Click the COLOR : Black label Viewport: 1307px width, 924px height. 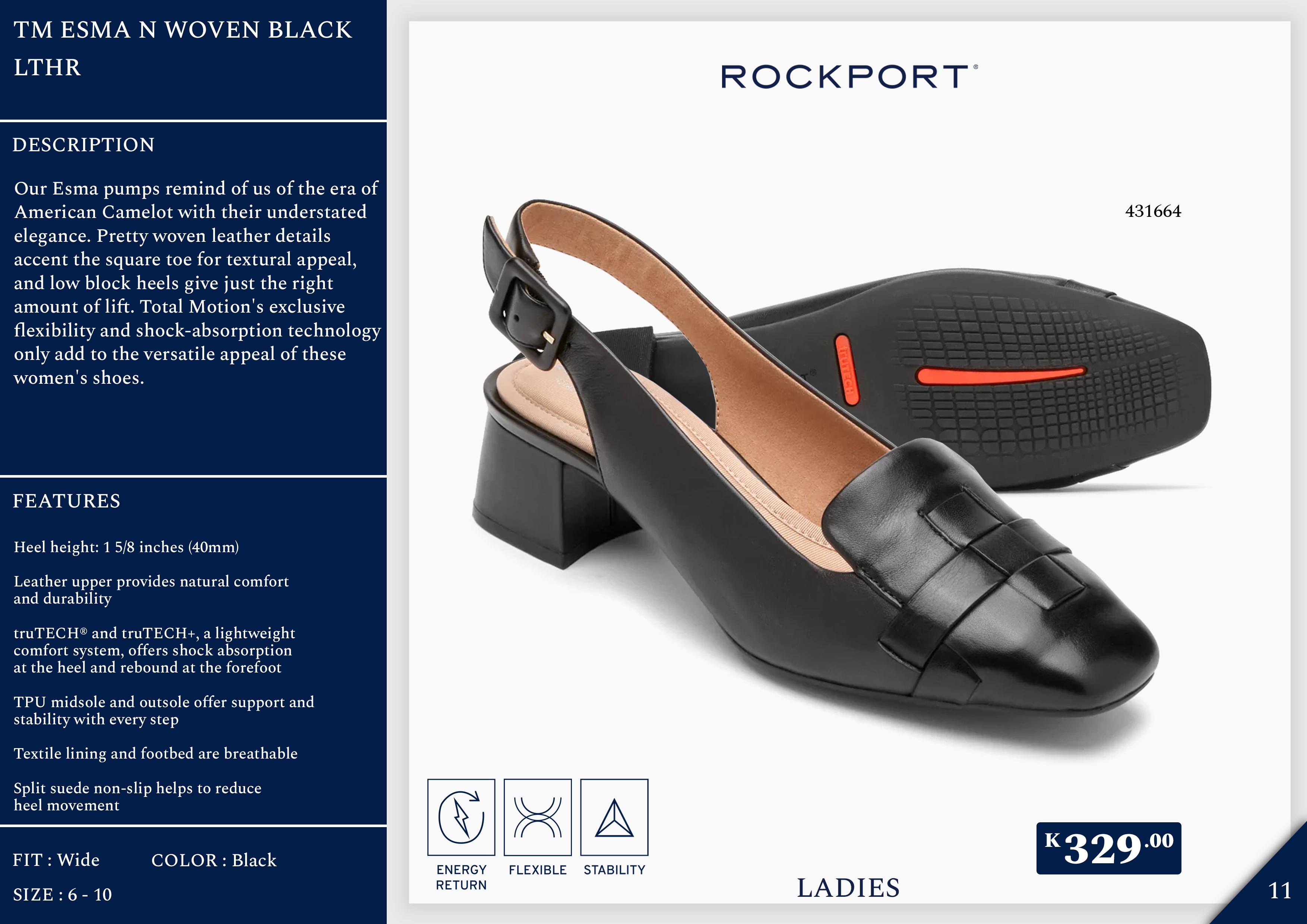pyautogui.click(x=214, y=860)
